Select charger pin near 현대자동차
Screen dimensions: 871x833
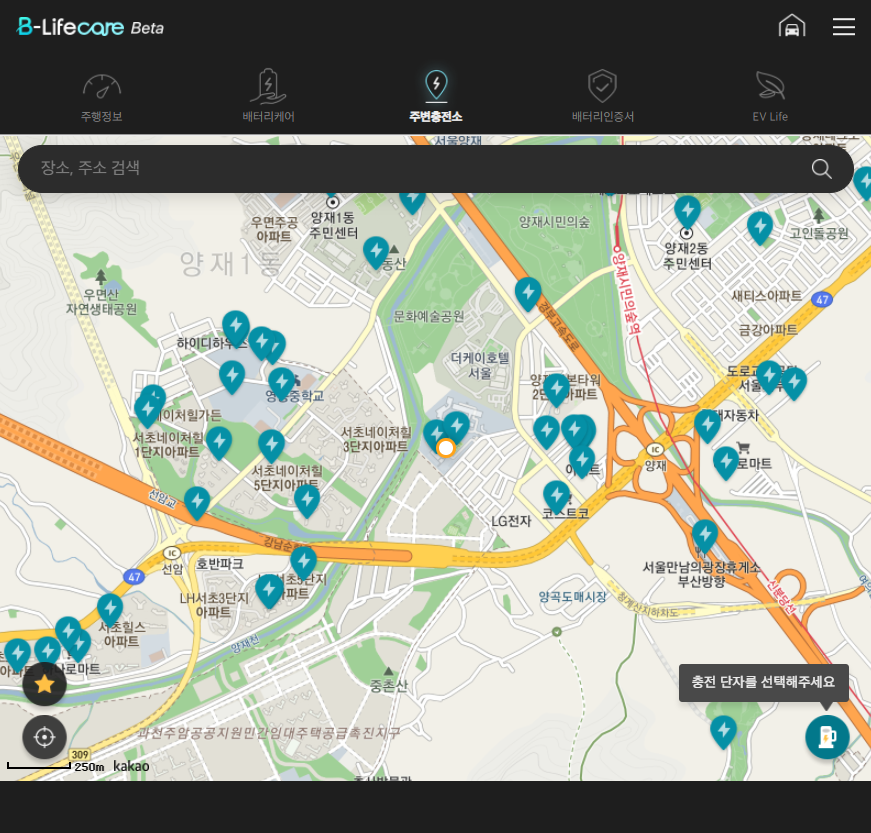(707, 425)
